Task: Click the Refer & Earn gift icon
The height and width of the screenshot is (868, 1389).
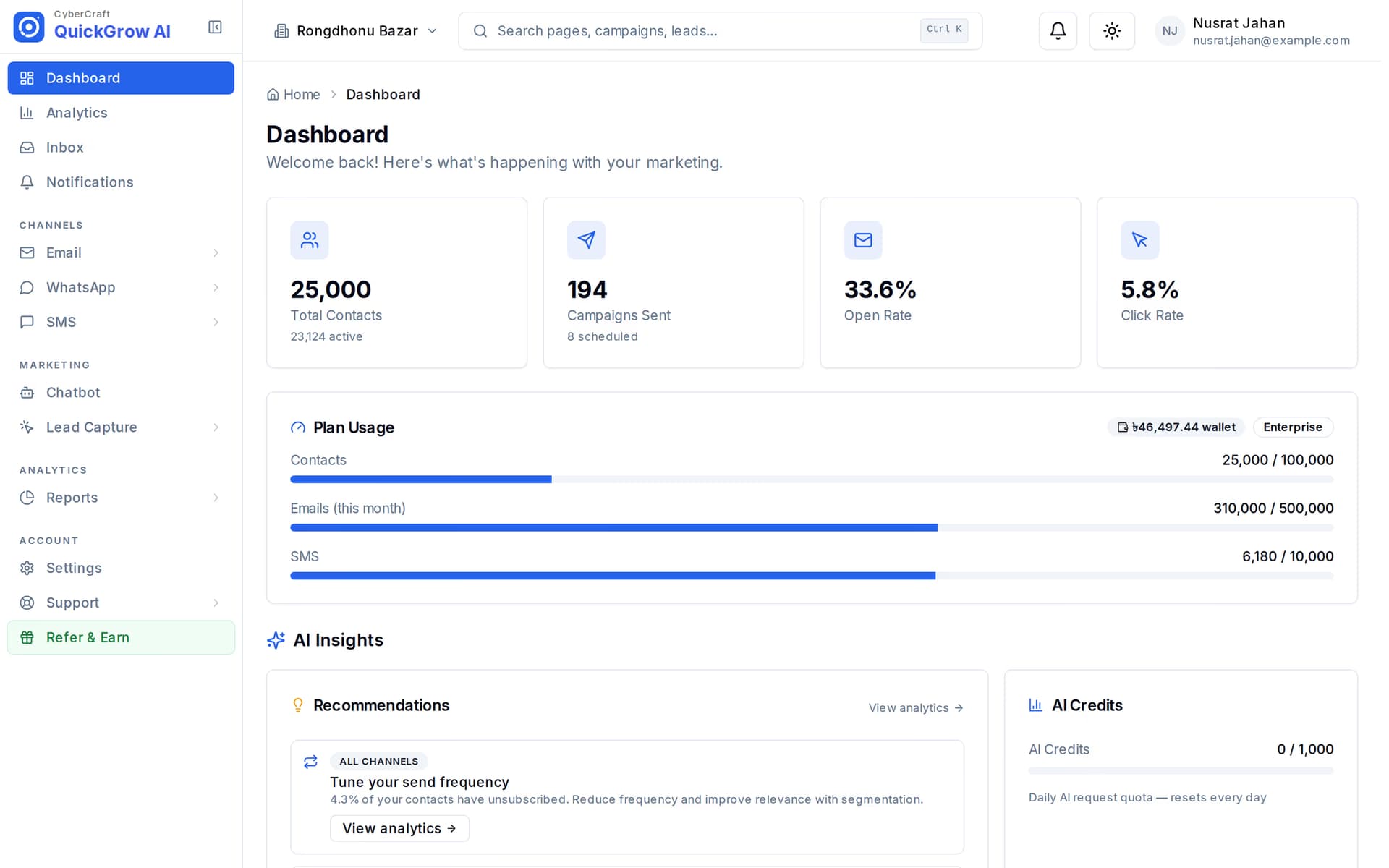Action: tap(27, 638)
